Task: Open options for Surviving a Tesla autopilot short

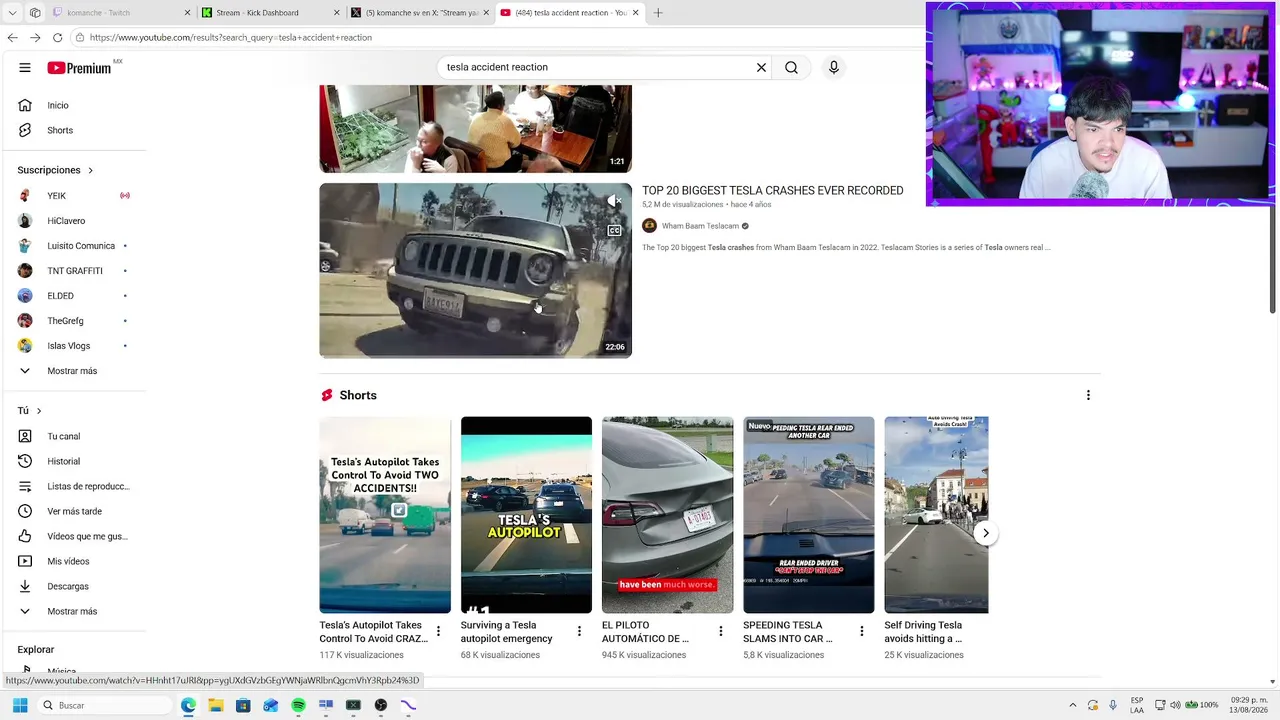Action: tap(579, 631)
